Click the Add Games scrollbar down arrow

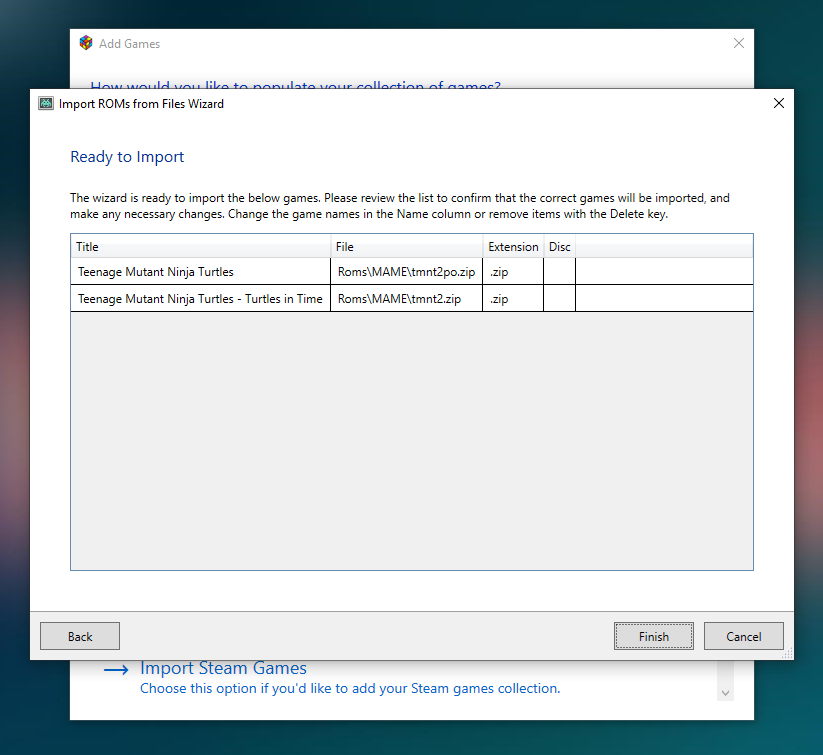click(x=725, y=693)
